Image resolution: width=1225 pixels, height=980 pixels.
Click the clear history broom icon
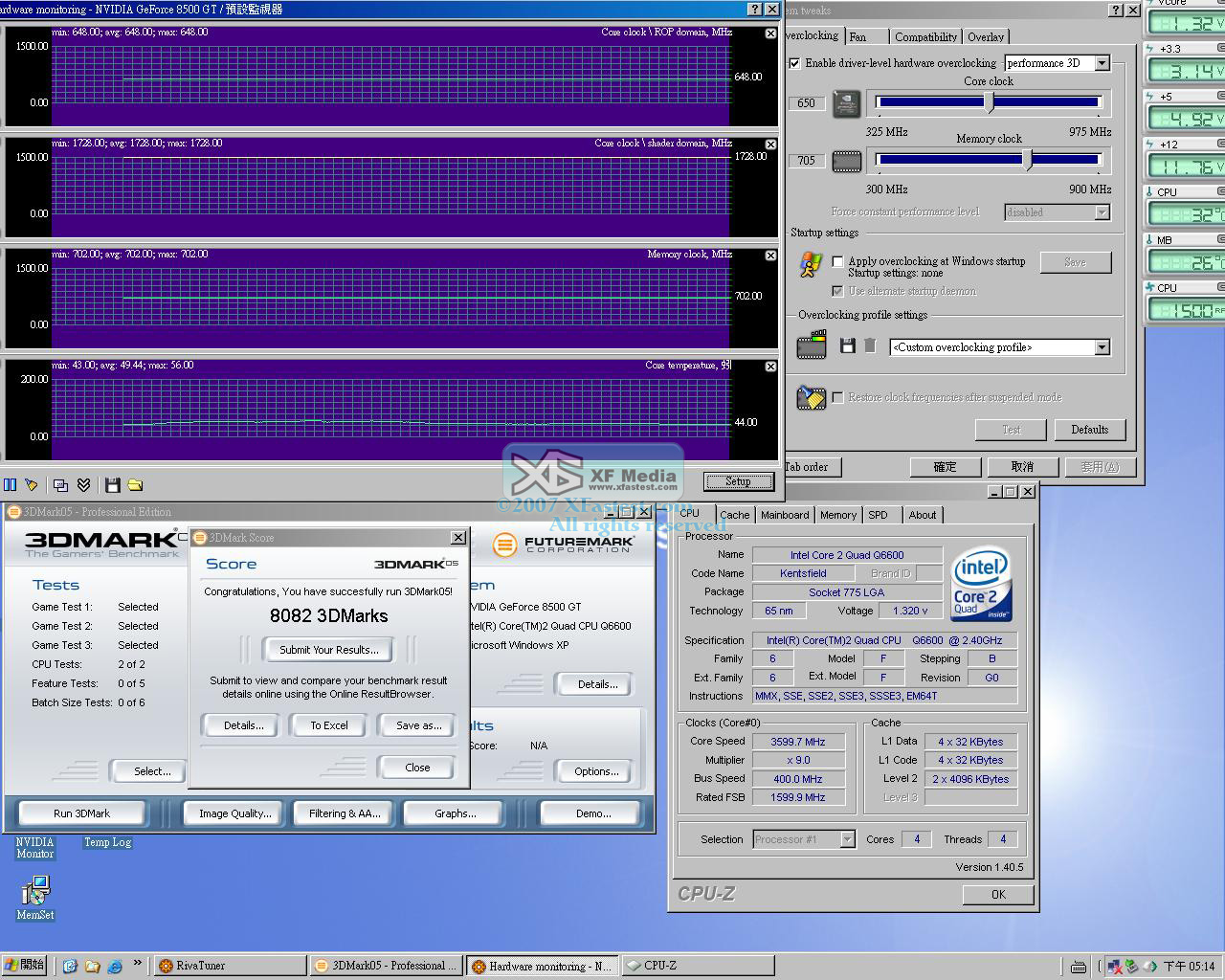(x=32, y=485)
